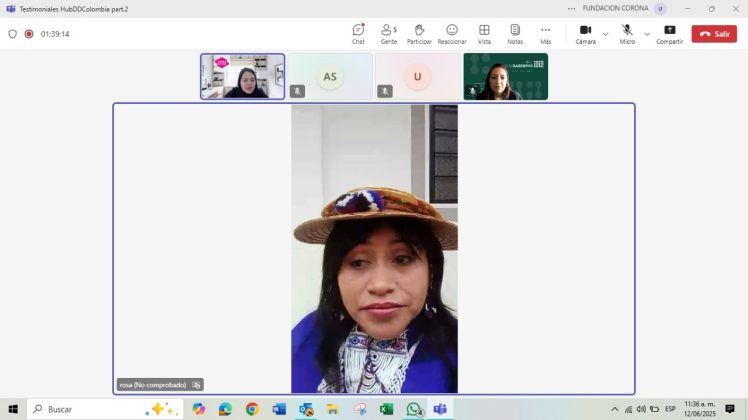Click the FUNDACION CORONA organization name
The height and width of the screenshot is (420, 748).
click(x=615, y=9)
